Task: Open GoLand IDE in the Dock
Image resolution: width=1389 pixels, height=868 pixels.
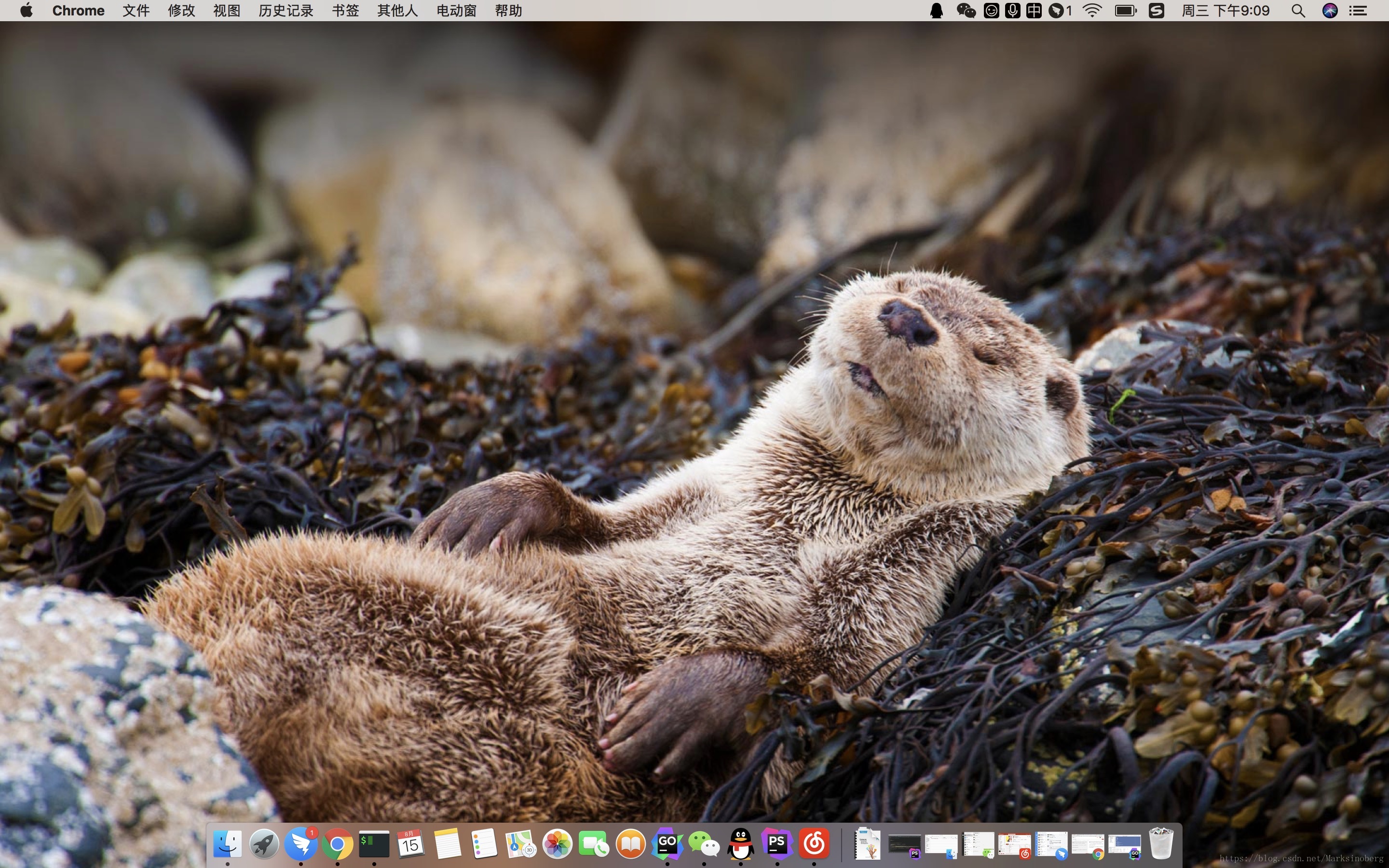Action: pos(667,844)
